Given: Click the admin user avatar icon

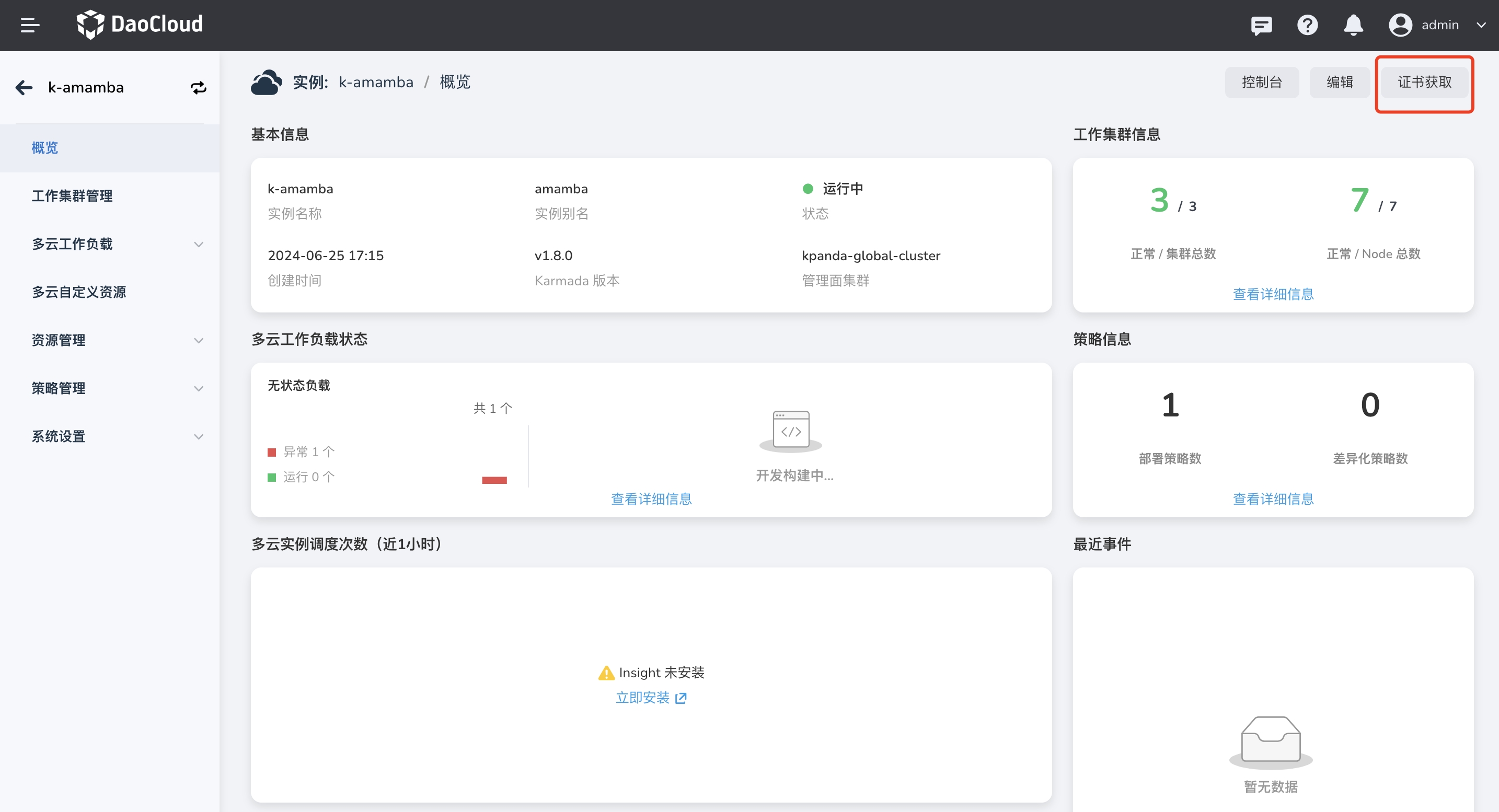Looking at the screenshot, I should pyautogui.click(x=1400, y=25).
